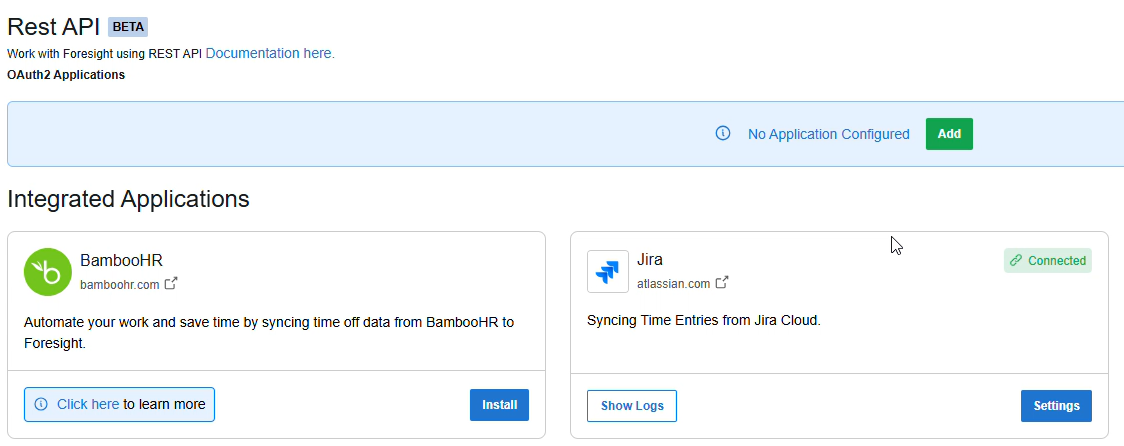Show Logs for Jira integration
Screen dimensions: 1124x446
[x=632, y=406]
